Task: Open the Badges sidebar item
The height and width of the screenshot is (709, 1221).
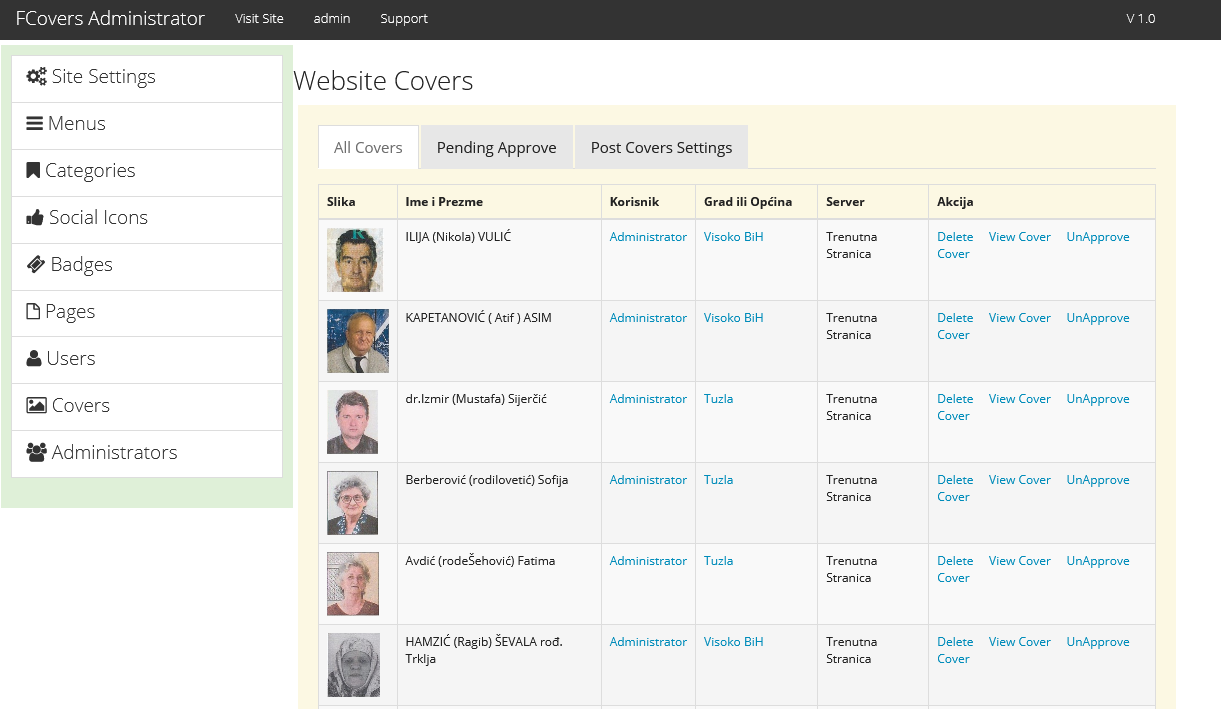Action: point(147,266)
